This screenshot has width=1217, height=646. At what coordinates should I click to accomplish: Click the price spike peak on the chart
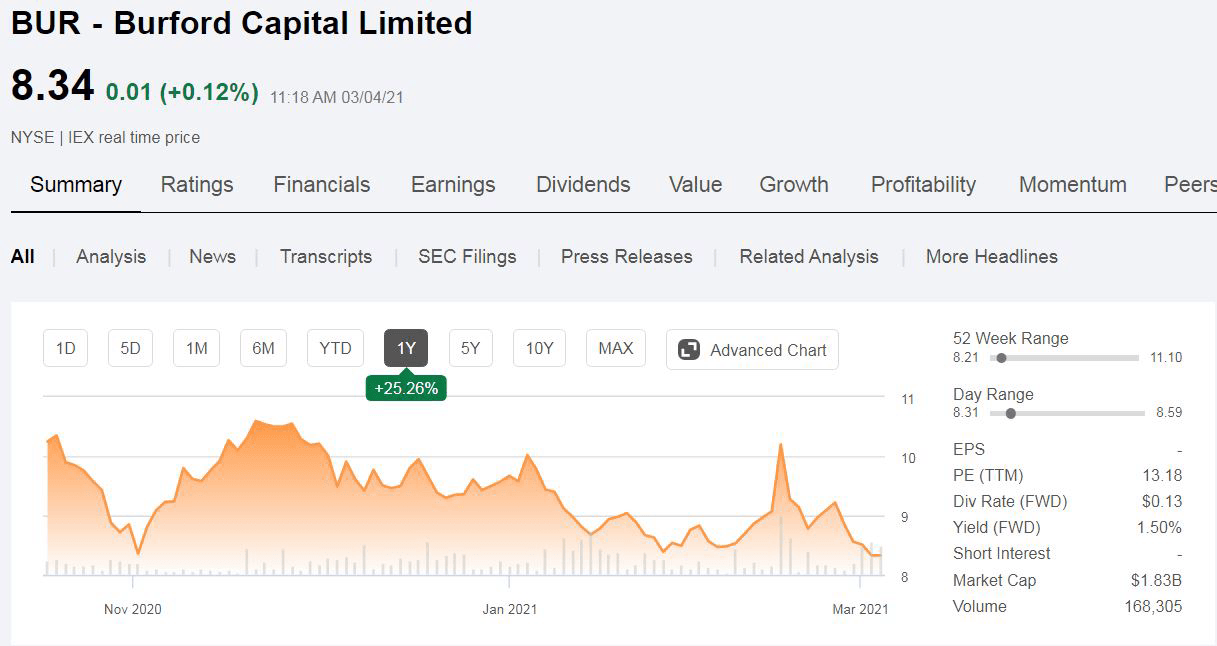pos(779,444)
